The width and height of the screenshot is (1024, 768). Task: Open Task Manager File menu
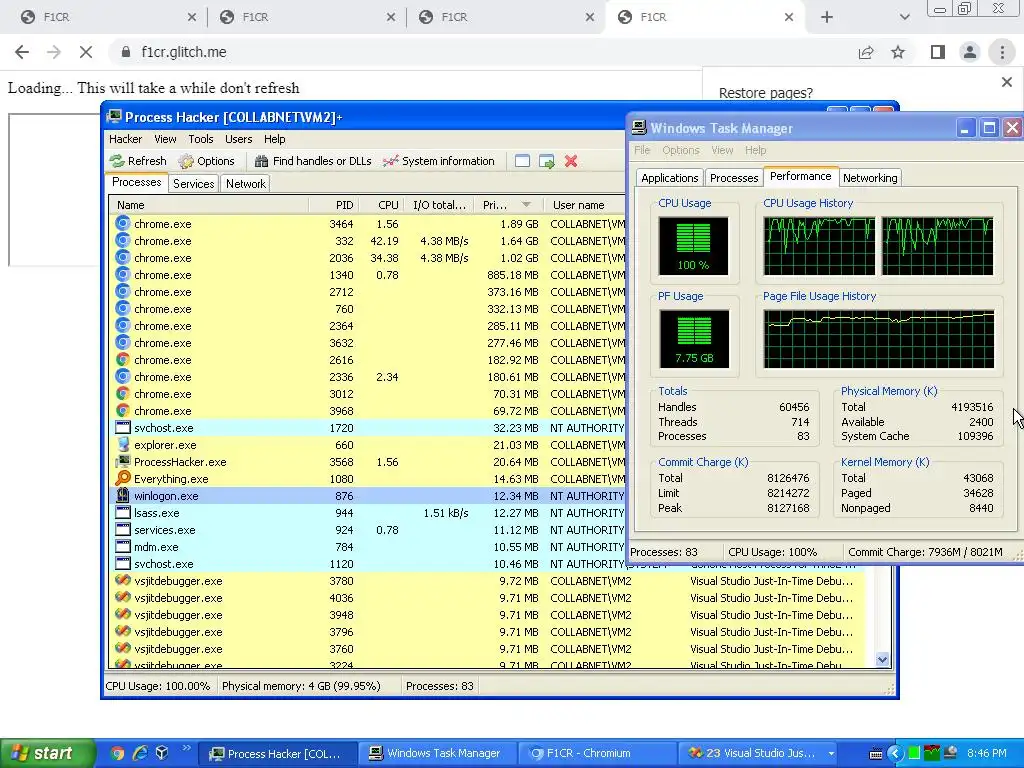coord(642,150)
